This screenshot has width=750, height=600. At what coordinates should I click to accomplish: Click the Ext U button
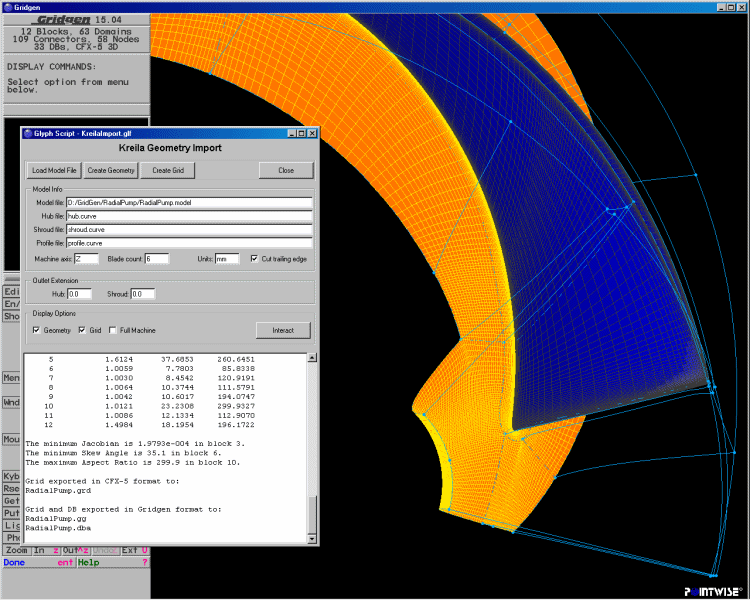click(134, 551)
